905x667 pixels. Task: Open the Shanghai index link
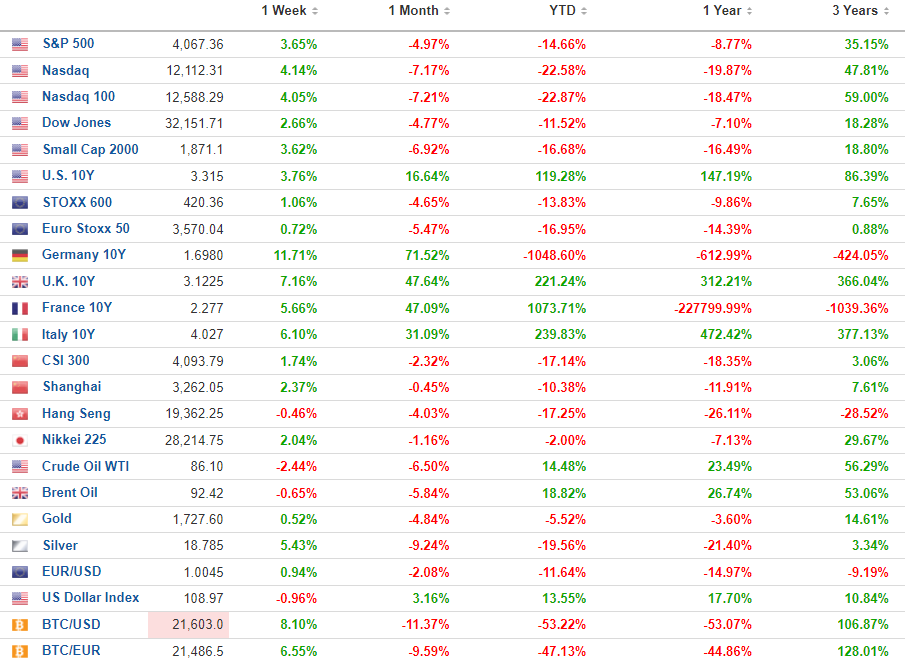coord(72,387)
